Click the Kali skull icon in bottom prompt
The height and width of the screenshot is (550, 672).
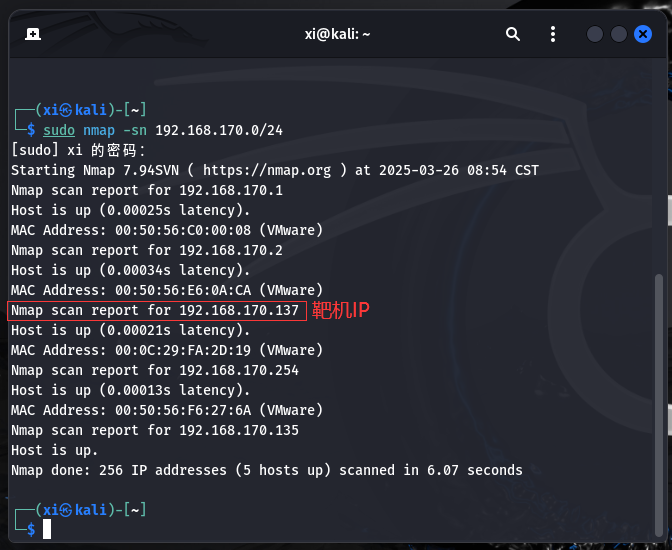click(x=66, y=510)
